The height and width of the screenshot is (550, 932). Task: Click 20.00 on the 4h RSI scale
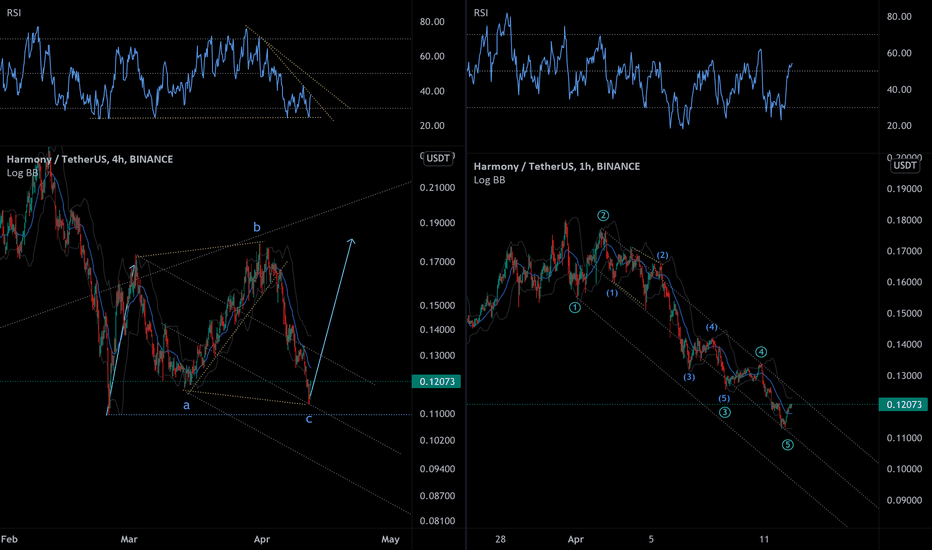click(432, 125)
